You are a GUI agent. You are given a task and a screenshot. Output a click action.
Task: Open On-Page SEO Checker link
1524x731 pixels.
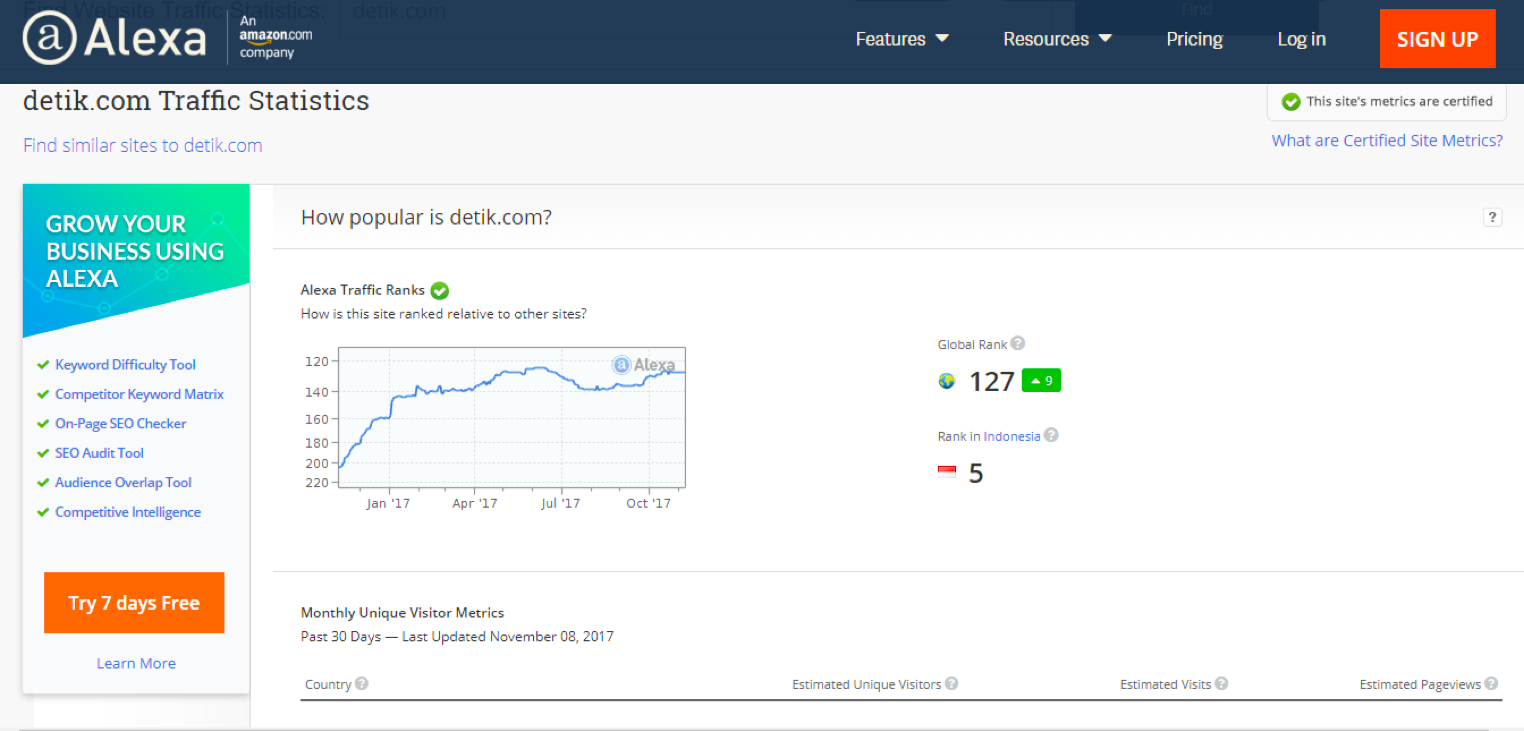click(120, 423)
